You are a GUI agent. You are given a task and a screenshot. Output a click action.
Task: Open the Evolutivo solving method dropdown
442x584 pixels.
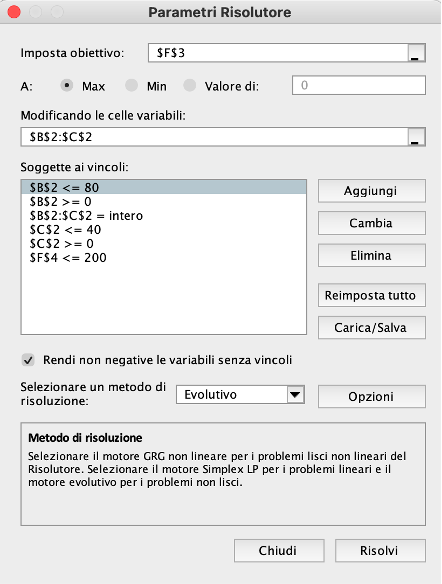(x=241, y=395)
